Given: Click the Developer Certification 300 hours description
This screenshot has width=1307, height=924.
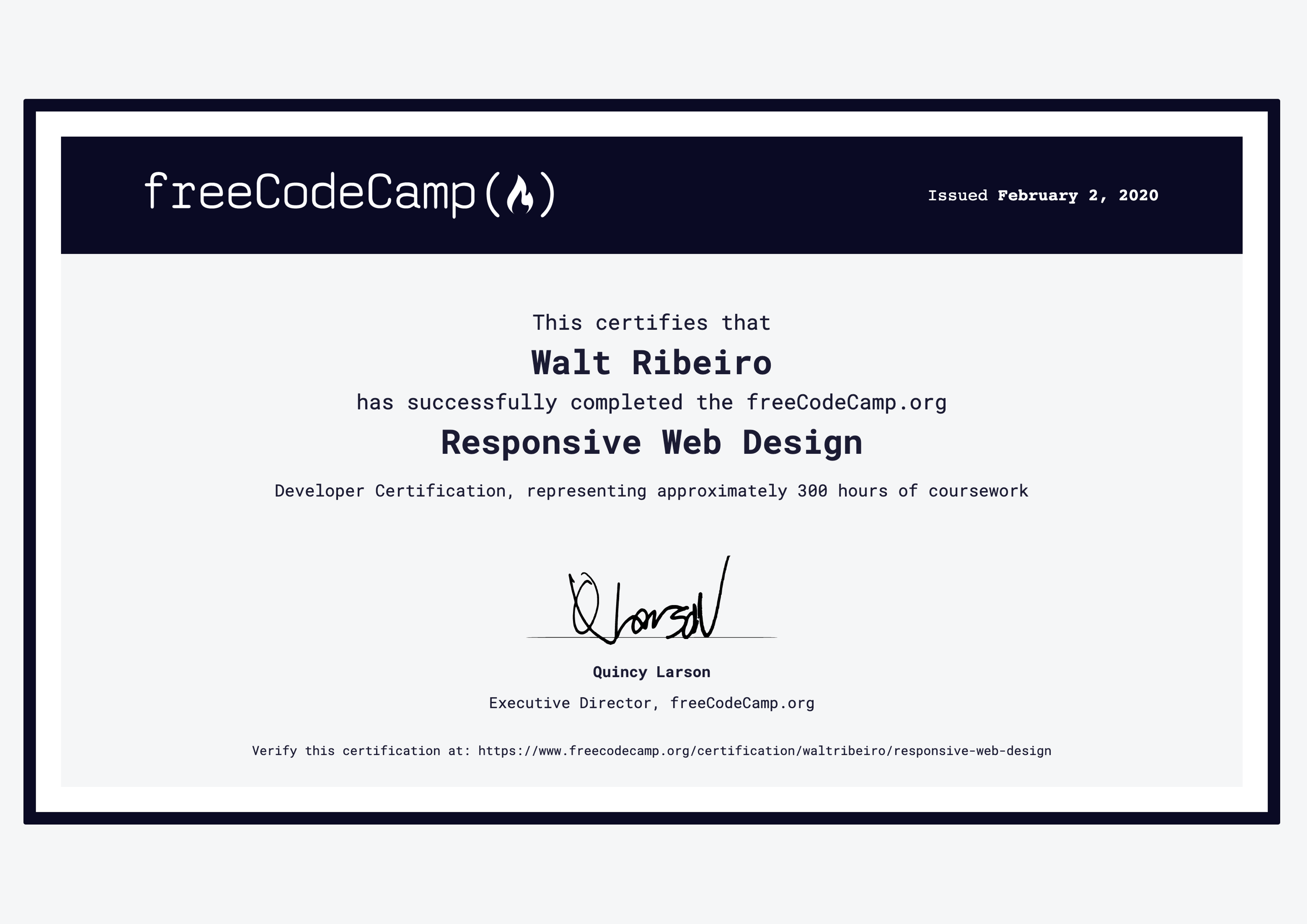Looking at the screenshot, I should coord(651,491).
